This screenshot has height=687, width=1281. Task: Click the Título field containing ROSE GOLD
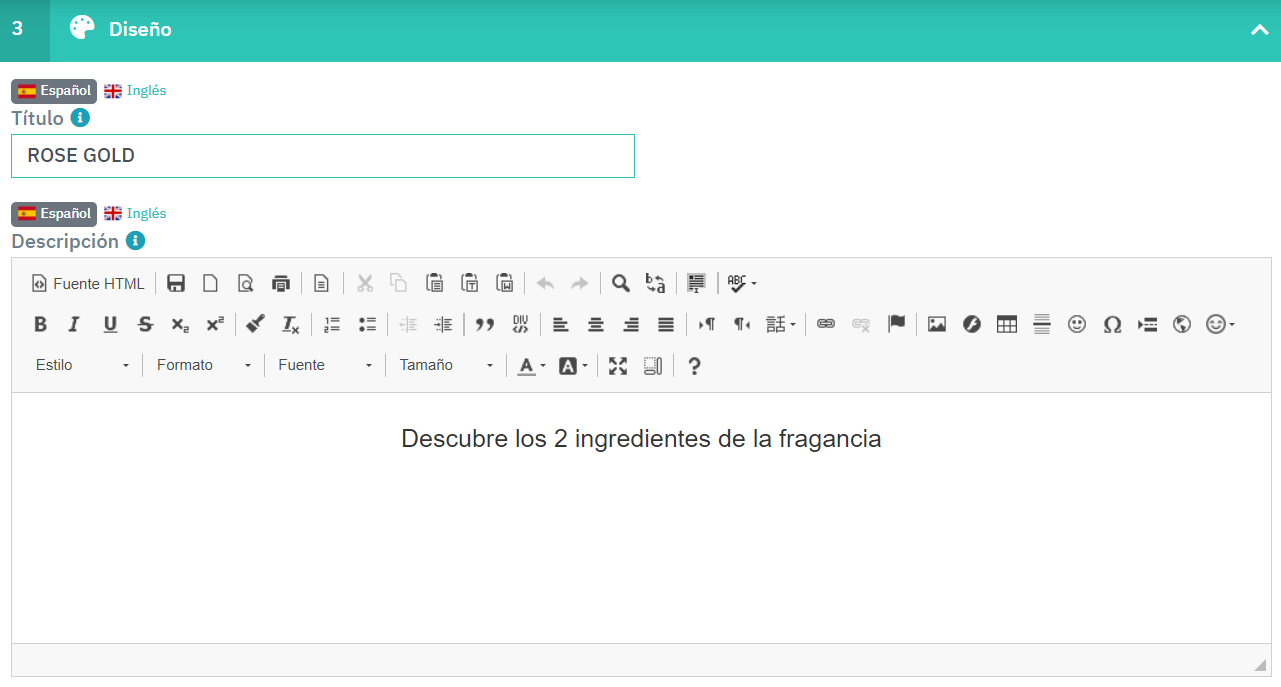(x=323, y=156)
